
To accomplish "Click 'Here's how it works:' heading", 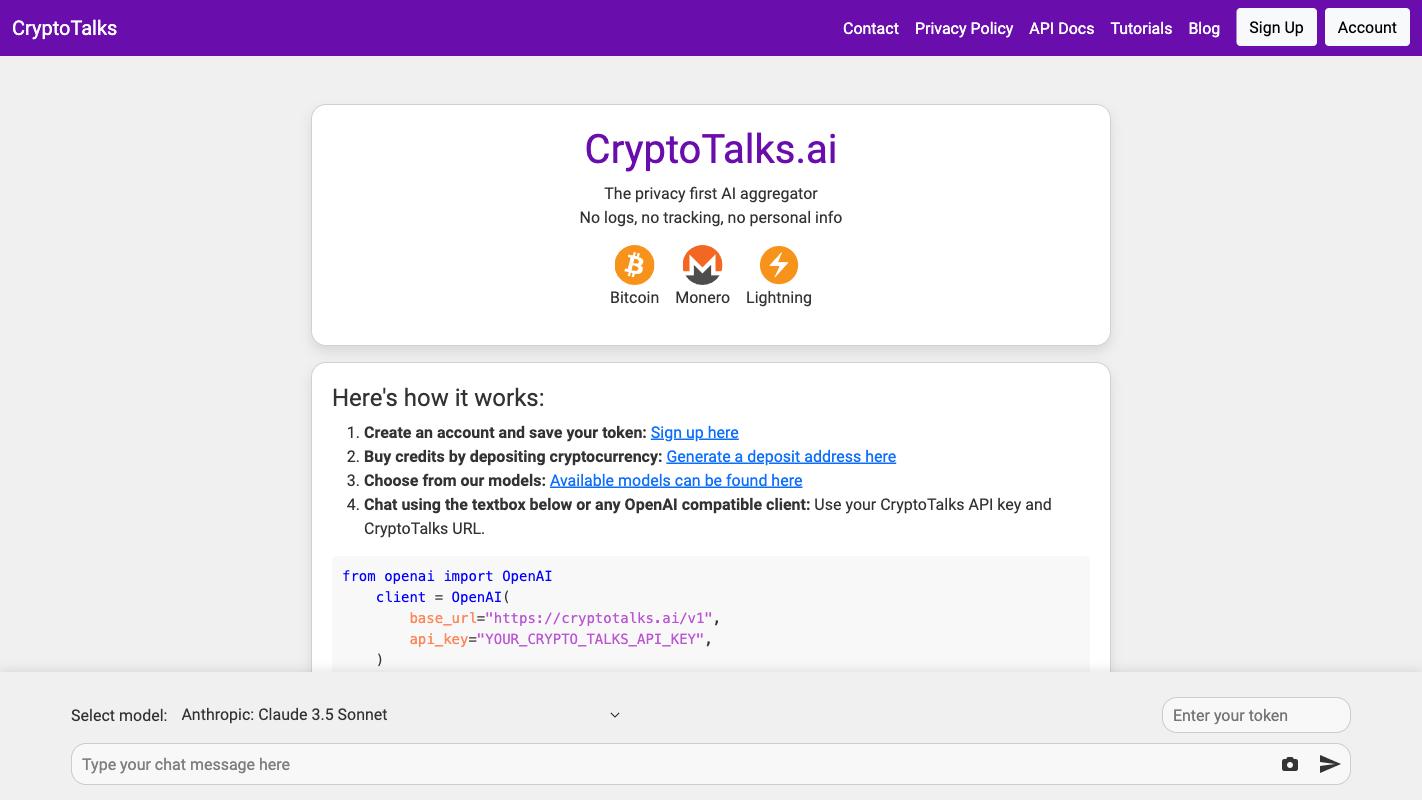I will pyautogui.click(x=438, y=397).
